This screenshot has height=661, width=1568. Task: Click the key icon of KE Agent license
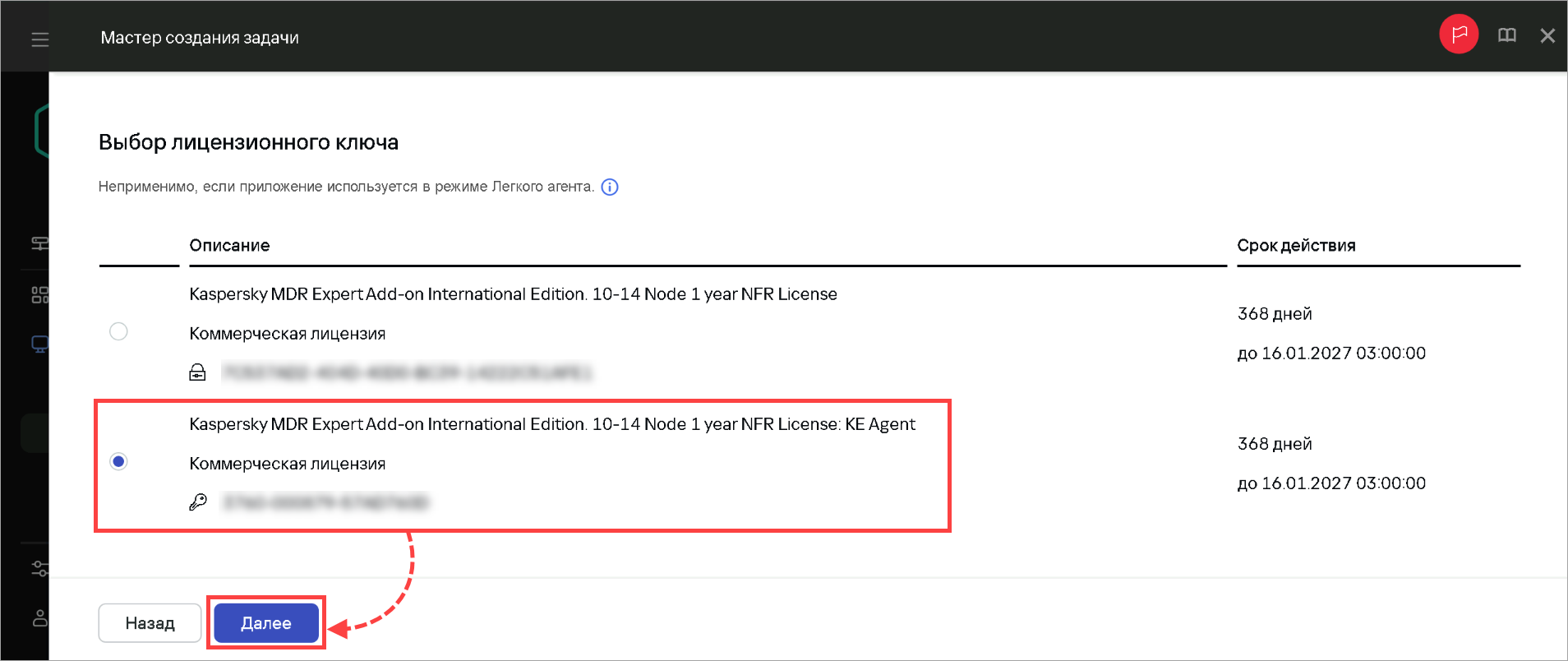click(x=198, y=502)
